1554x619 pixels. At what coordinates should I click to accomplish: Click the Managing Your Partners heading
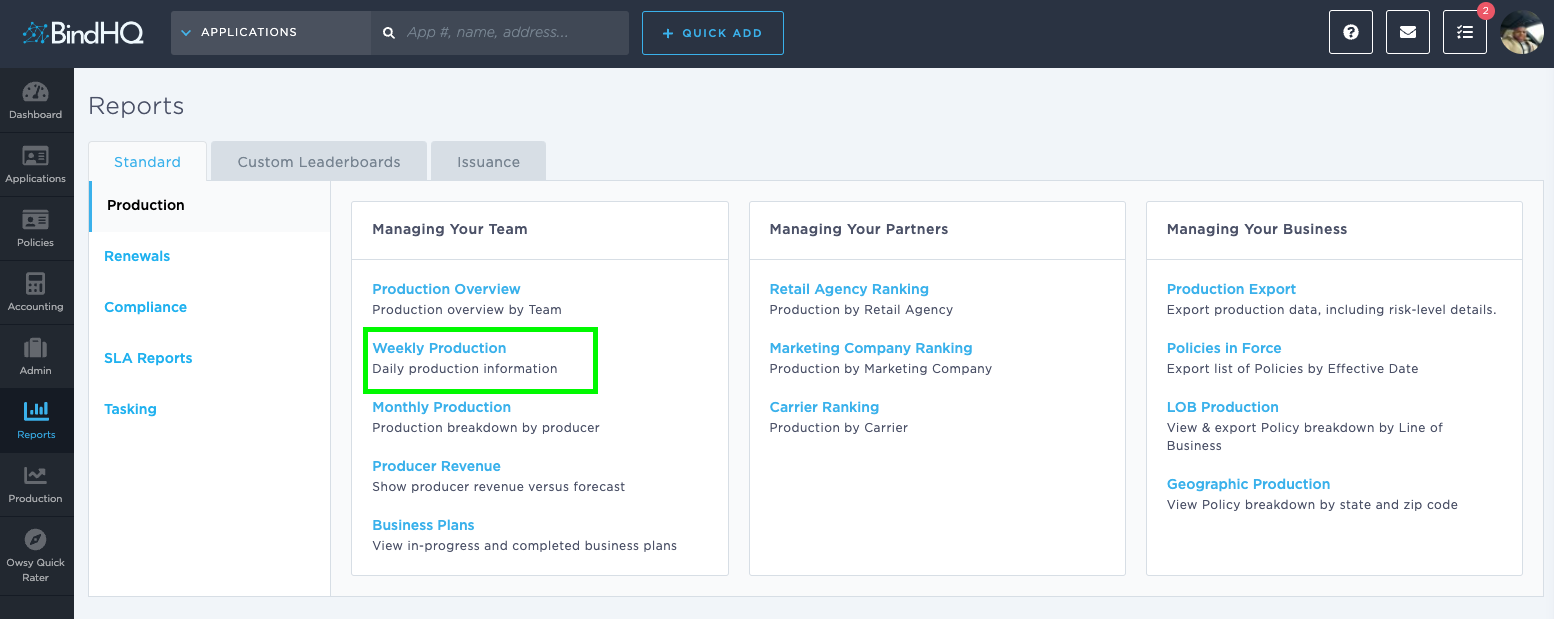(x=859, y=229)
